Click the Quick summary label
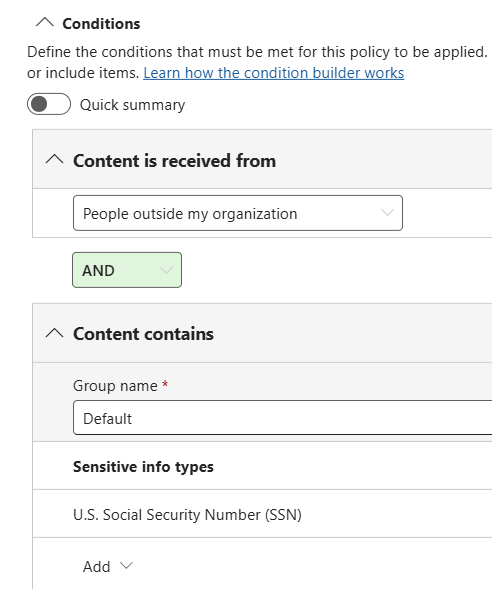492x589 pixels. (x=133, y=105)
